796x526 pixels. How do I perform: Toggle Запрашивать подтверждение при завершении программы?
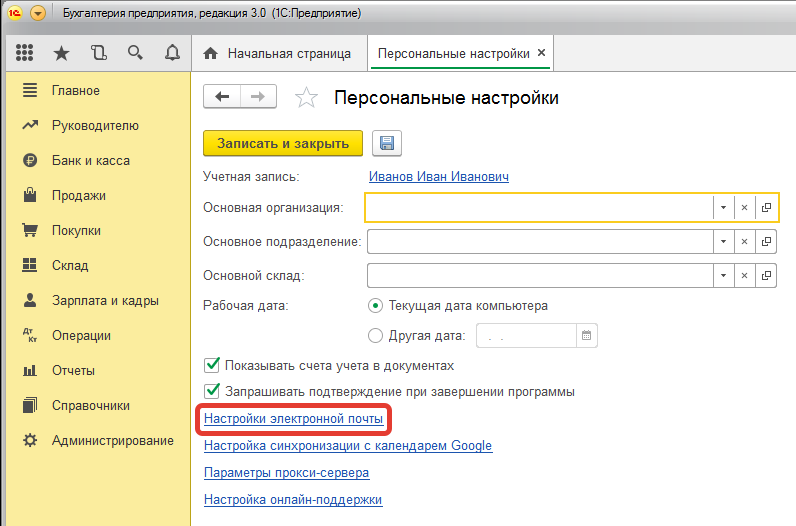(212, 391)
